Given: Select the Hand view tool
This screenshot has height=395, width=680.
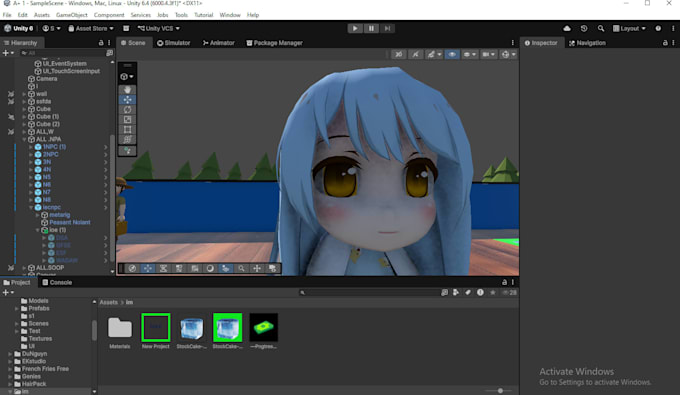Looking at the screenshot, I should (x=127, y=89).
